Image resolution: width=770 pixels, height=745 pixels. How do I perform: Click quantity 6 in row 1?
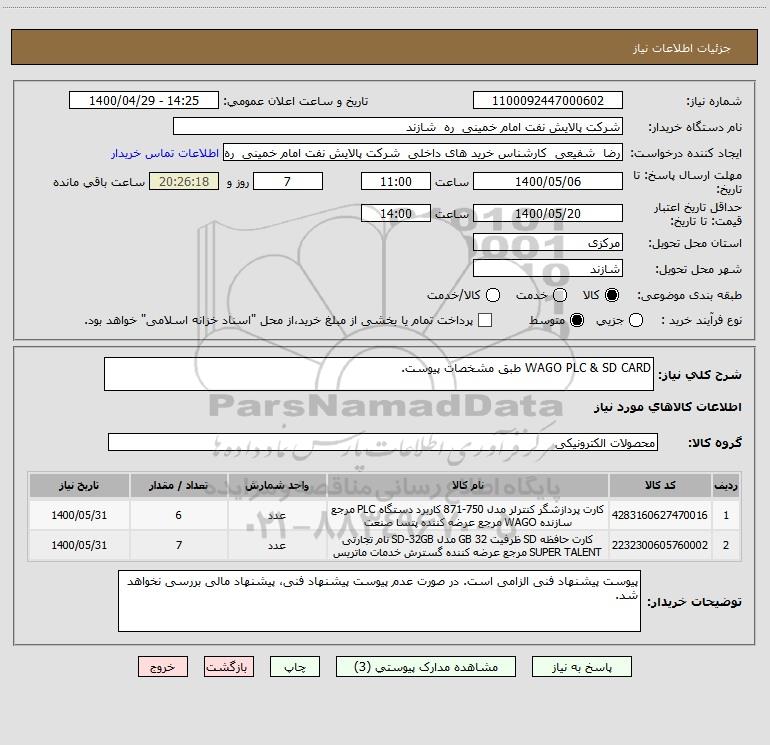[179, 515]
